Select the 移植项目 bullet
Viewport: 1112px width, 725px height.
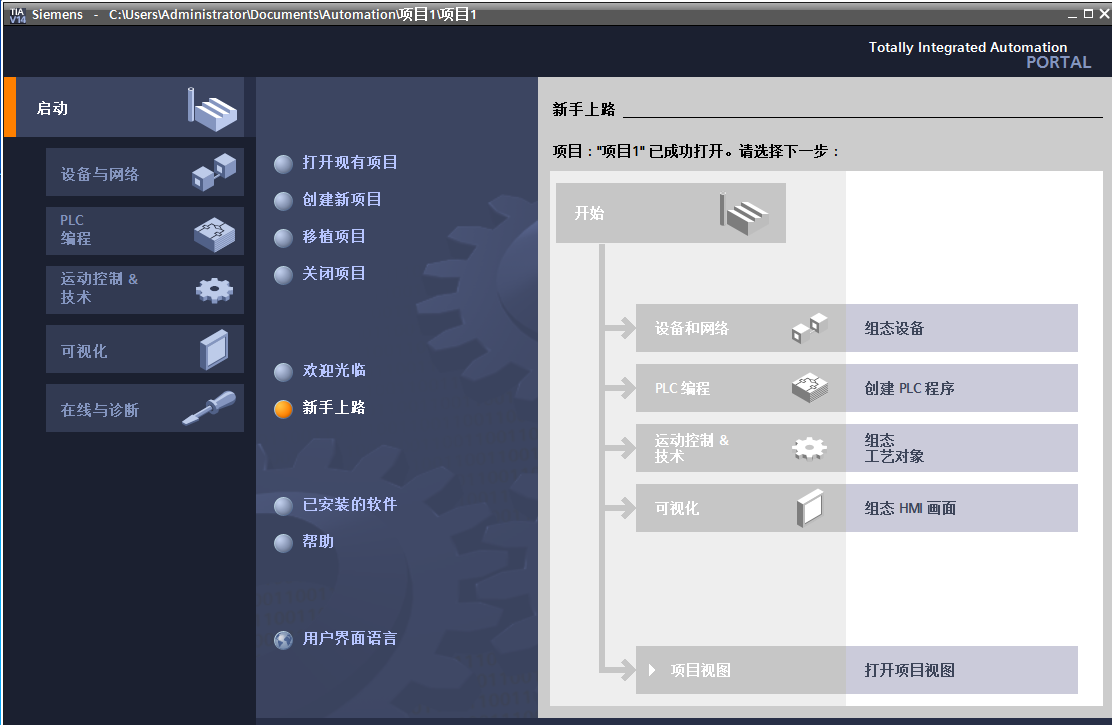[x=283, y=238]
